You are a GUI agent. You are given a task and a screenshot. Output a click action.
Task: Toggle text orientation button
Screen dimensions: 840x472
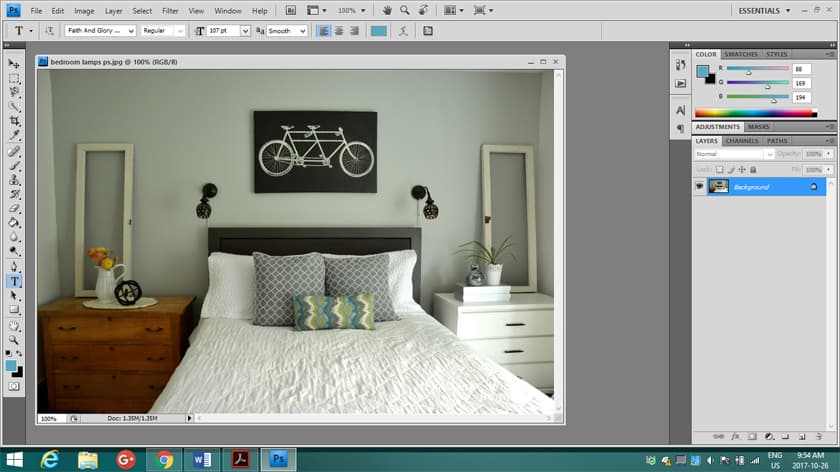pyautogui.click(x=49, y=31)
